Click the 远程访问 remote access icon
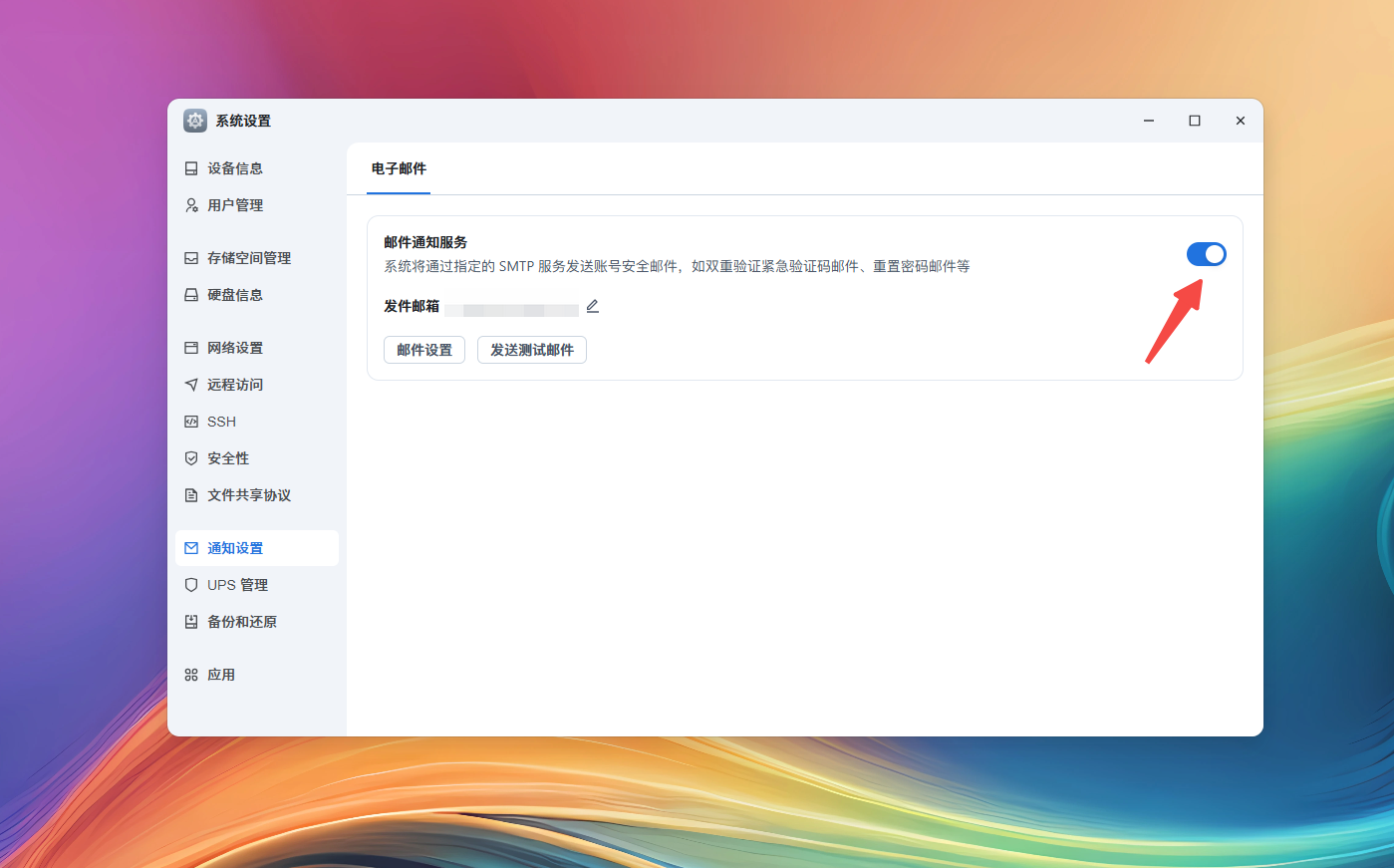Image resolution: width=1394 pixels, height=868 pixels. [191, 384]
